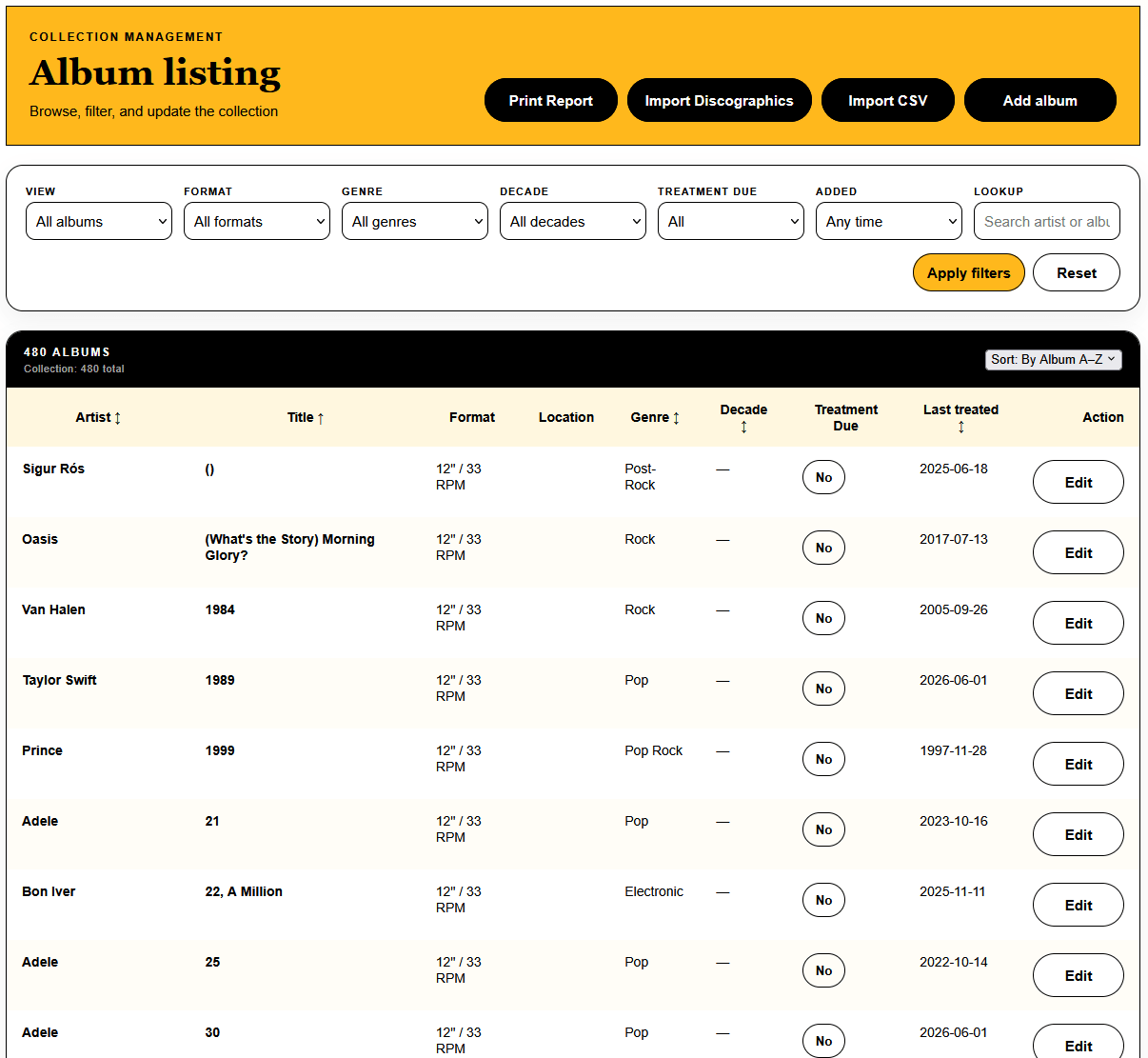Sort by Title ascending arrow
The width and height of the screenshot is (1148, 1058).
click(x=320, y=418)
